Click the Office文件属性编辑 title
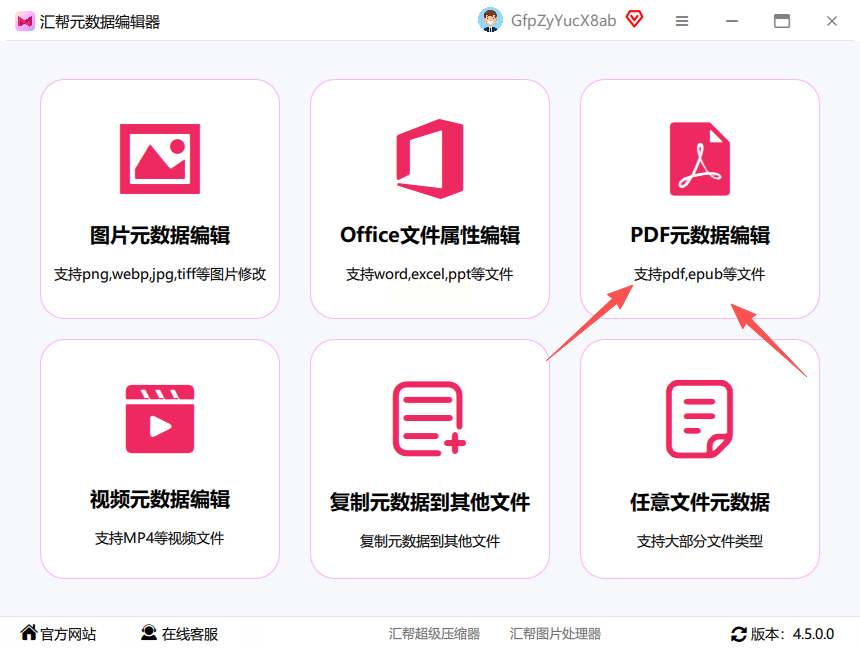 tap(430, 235)
